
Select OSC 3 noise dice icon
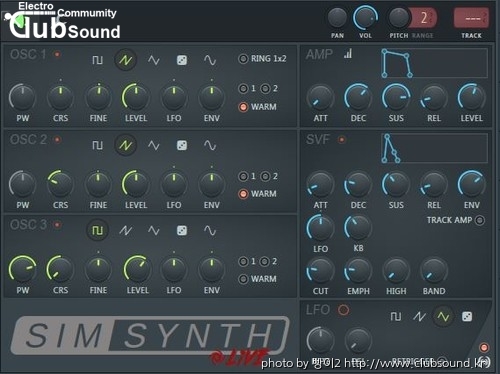[x=182, y=230]
